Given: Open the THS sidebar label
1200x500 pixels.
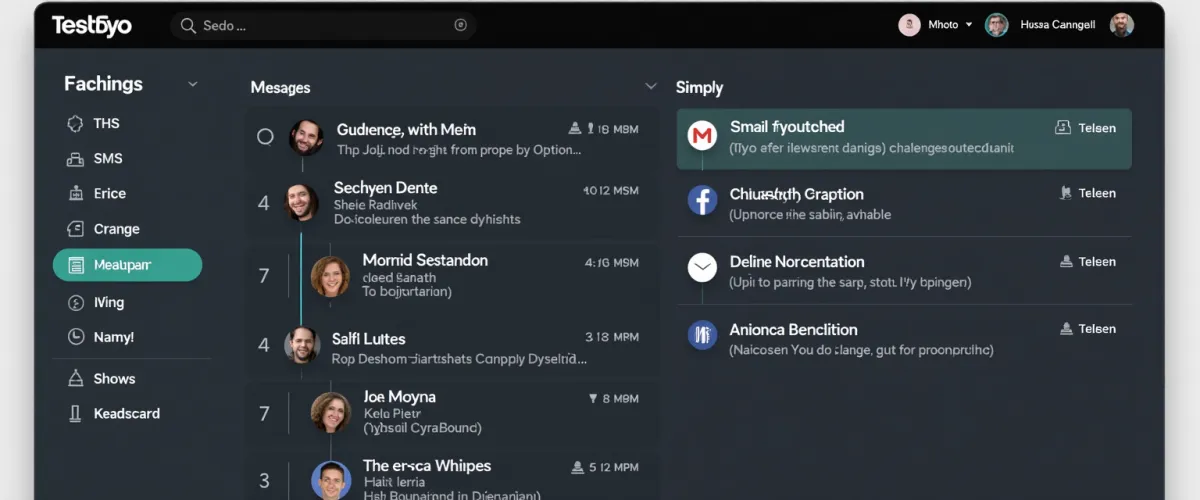Looking at the screenshot, I should point(106,123).
